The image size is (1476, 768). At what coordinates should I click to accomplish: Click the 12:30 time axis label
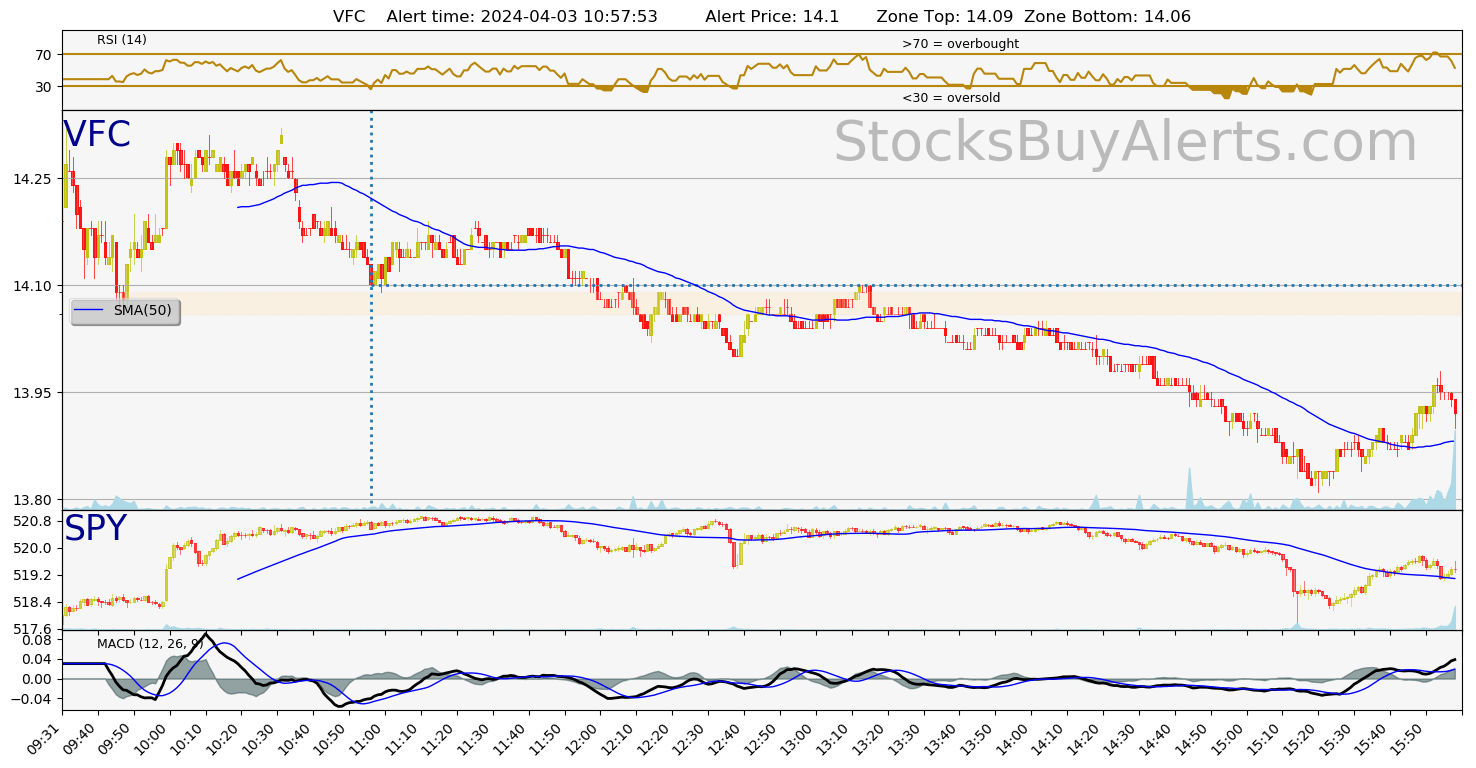pos(689,740)
